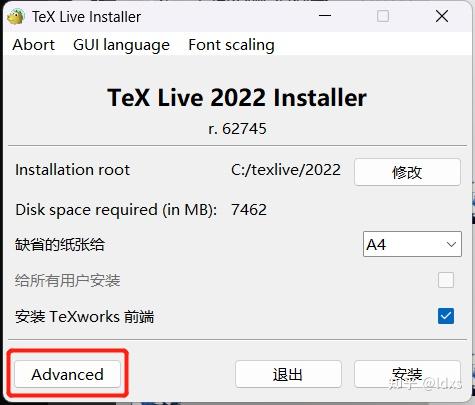The width and height of the screenshot is (475, 405).
Task: Open the Advanced settings button
Action: pos(67,374)
